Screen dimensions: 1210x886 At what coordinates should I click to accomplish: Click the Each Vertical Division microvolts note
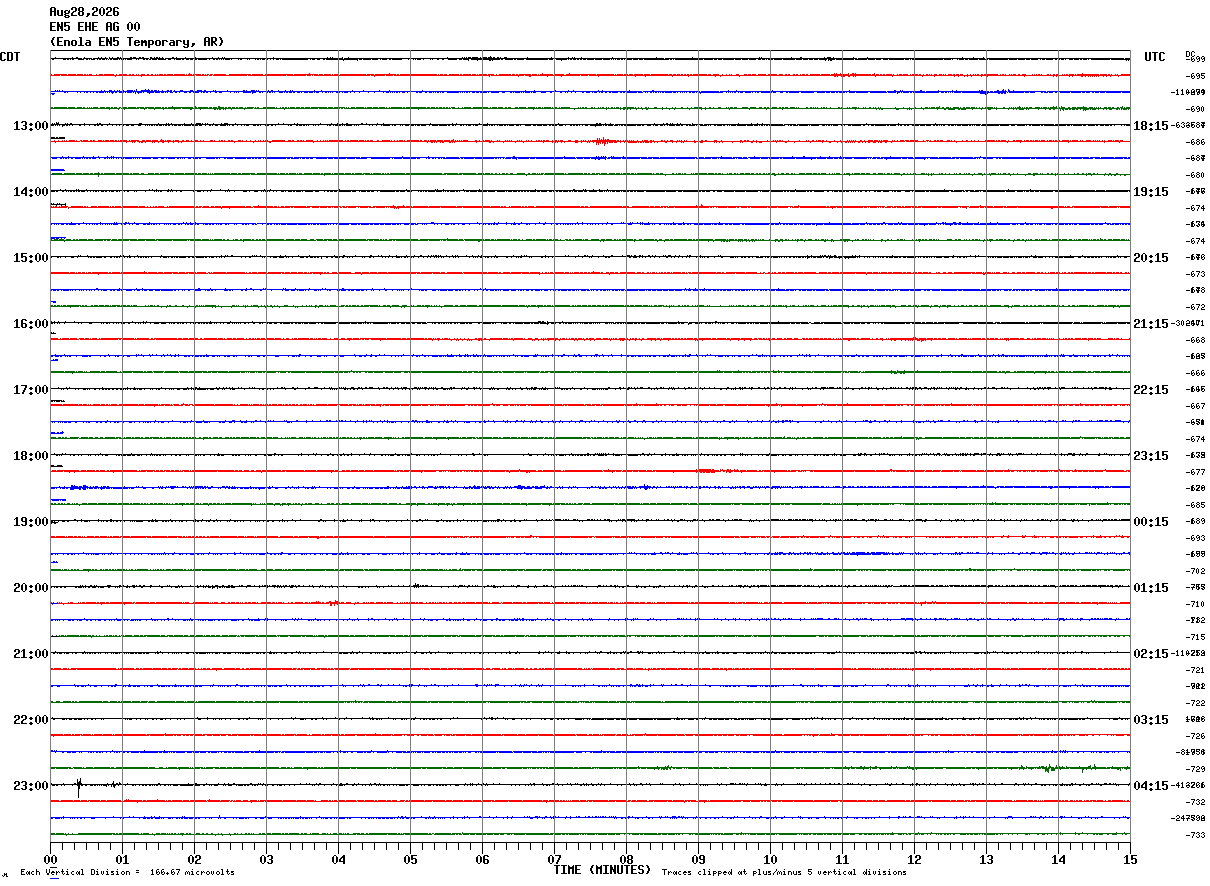tap(127, 872)
